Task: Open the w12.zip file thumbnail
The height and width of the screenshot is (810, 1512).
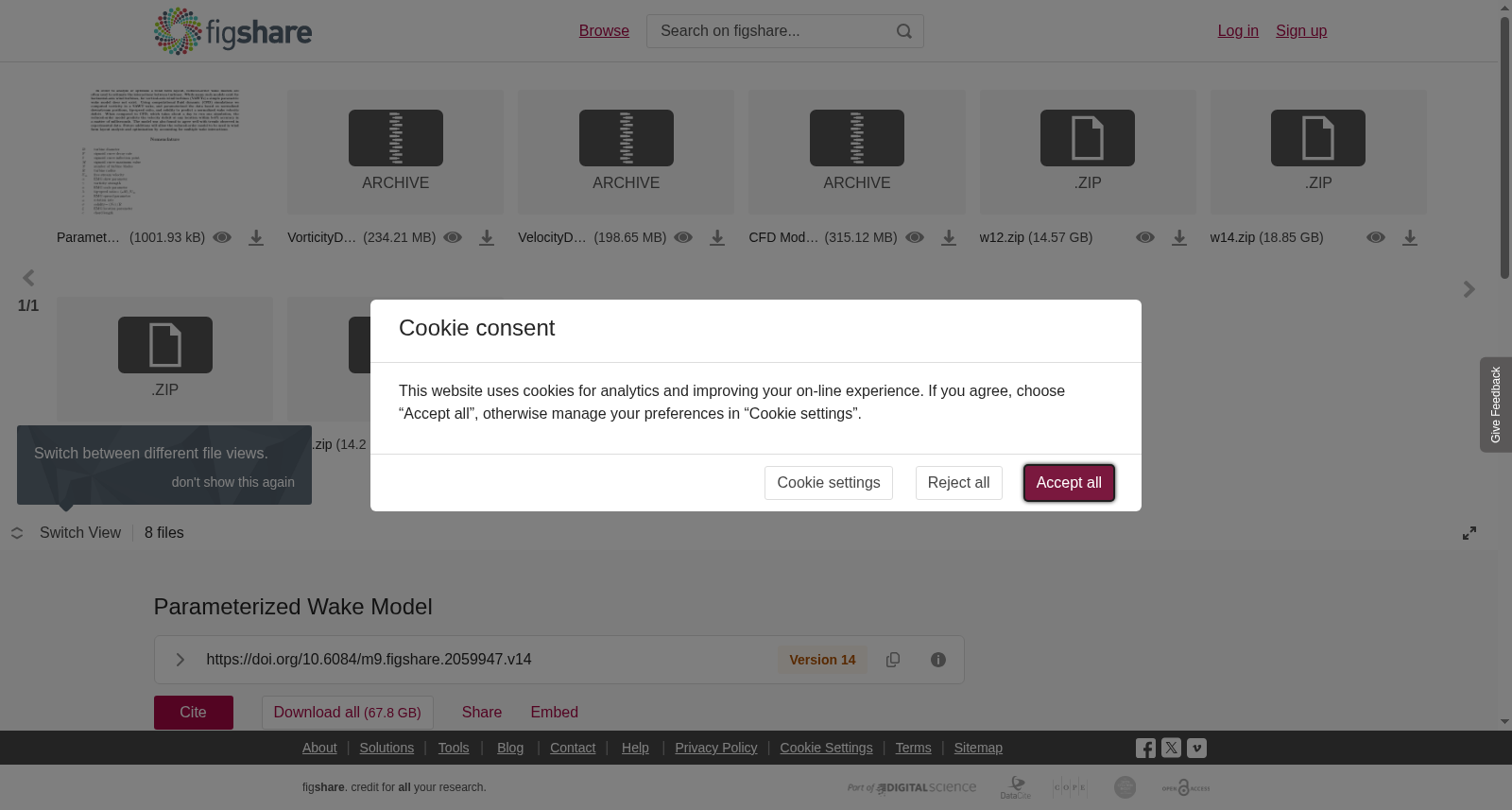Action: coord(1088,152)
